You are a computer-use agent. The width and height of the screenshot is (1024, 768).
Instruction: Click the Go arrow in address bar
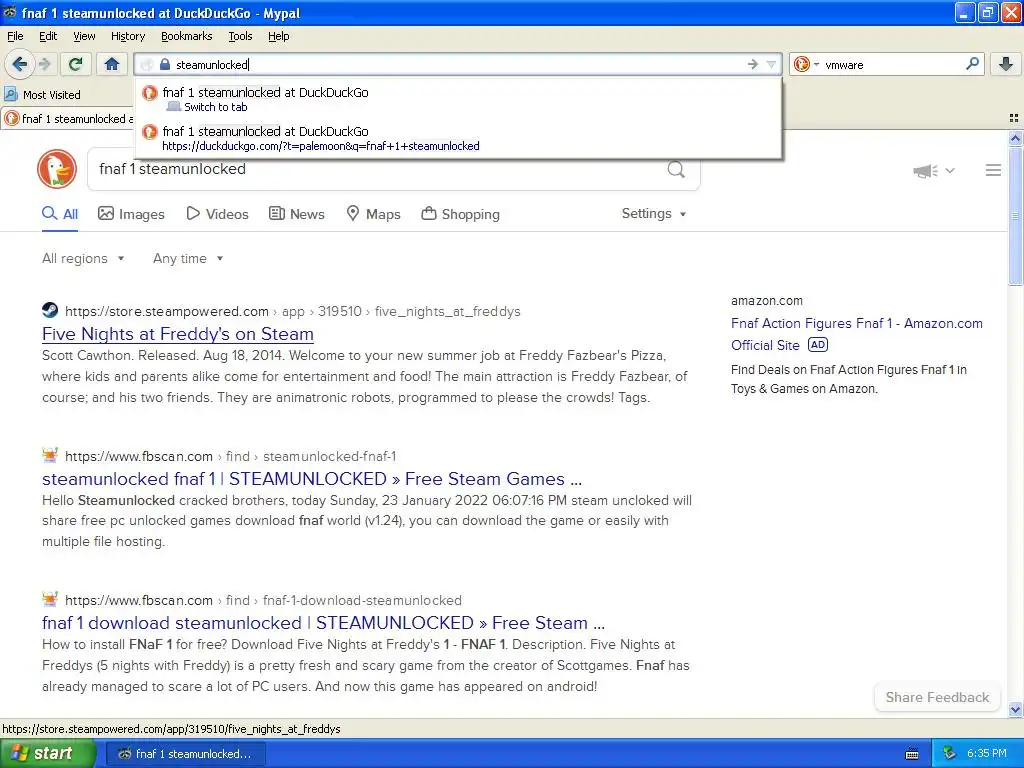[752, 64]
